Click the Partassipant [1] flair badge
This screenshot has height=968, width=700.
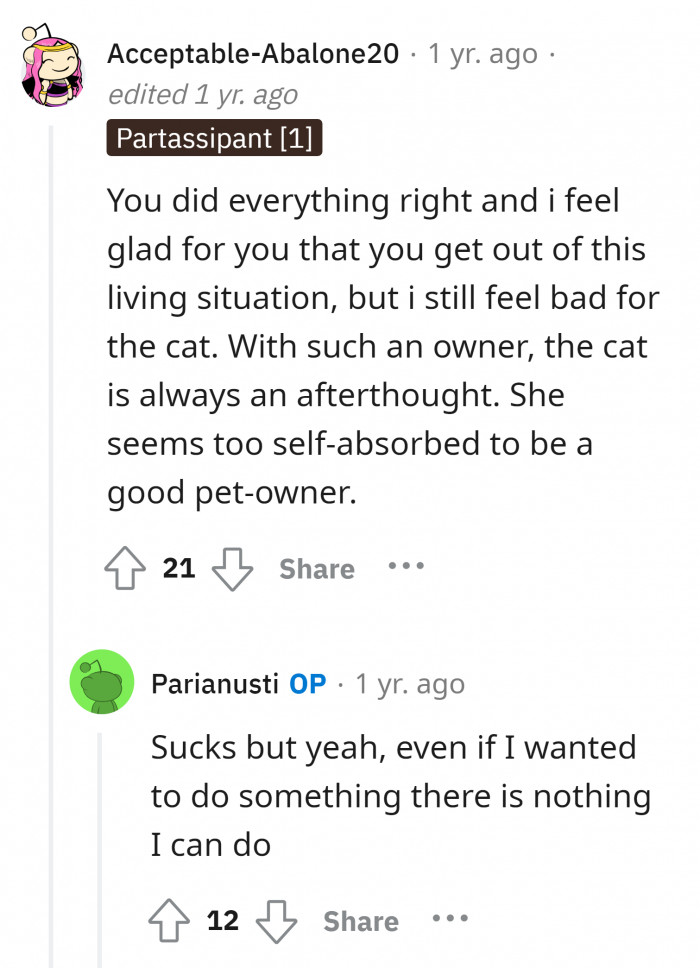(214, 138)
